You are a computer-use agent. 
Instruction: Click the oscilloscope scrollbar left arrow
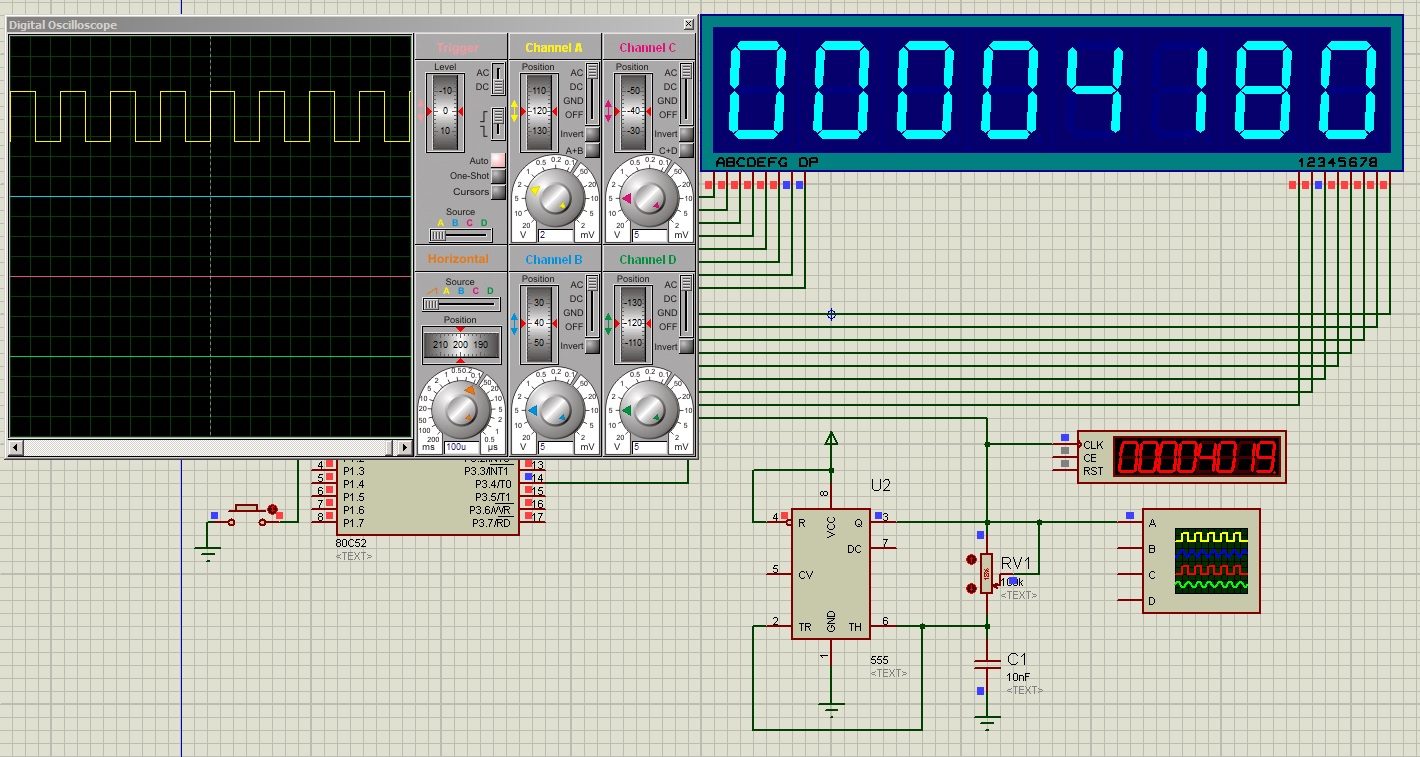[x=16, y=447]
